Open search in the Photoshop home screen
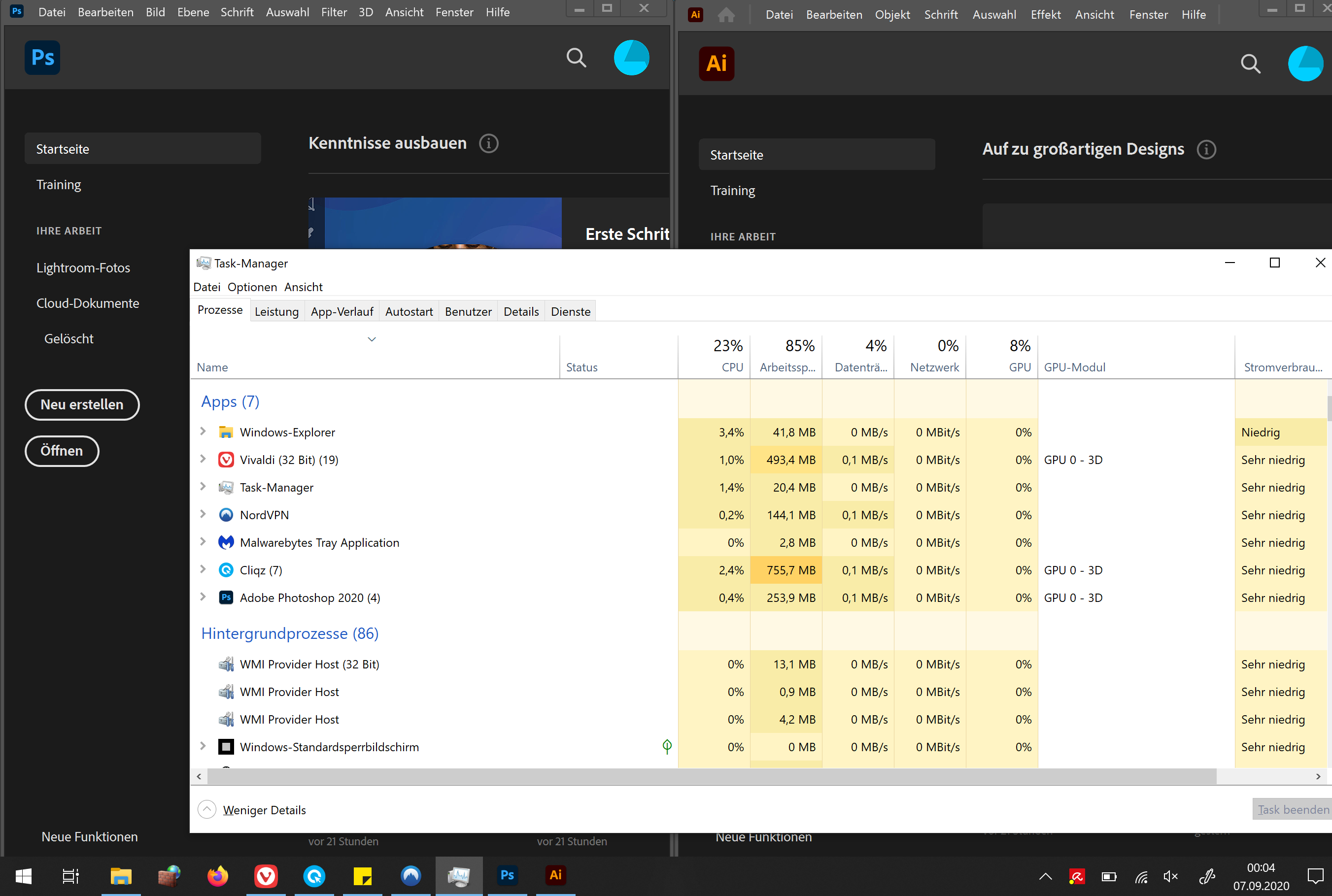 coord(576,58)
